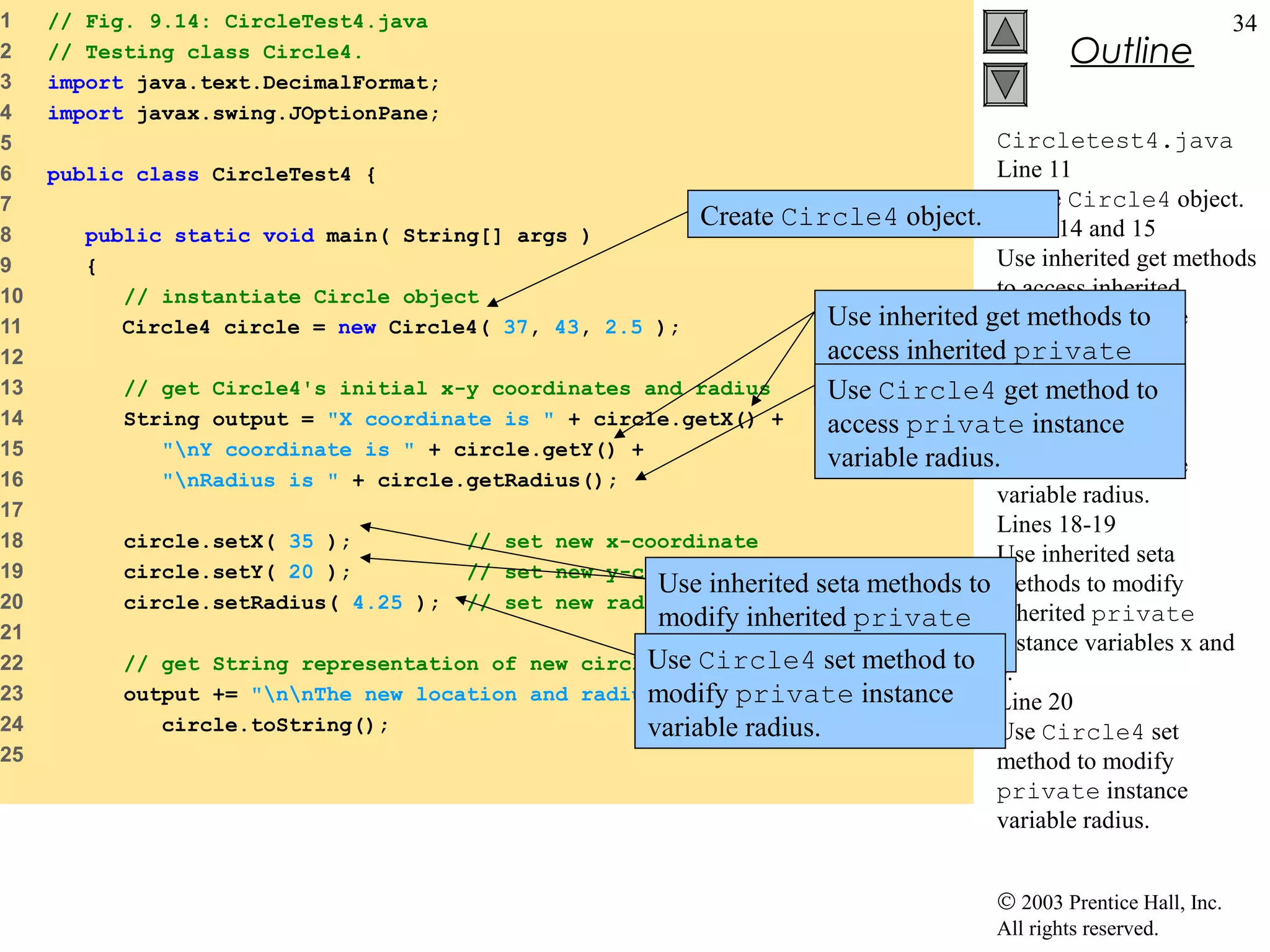Image resolution: width=1270 pixels, height=952 pixels.
Task: Click 'public class CircleTest4' declaration
Action: pyautogui.click(x=211, y=175)
